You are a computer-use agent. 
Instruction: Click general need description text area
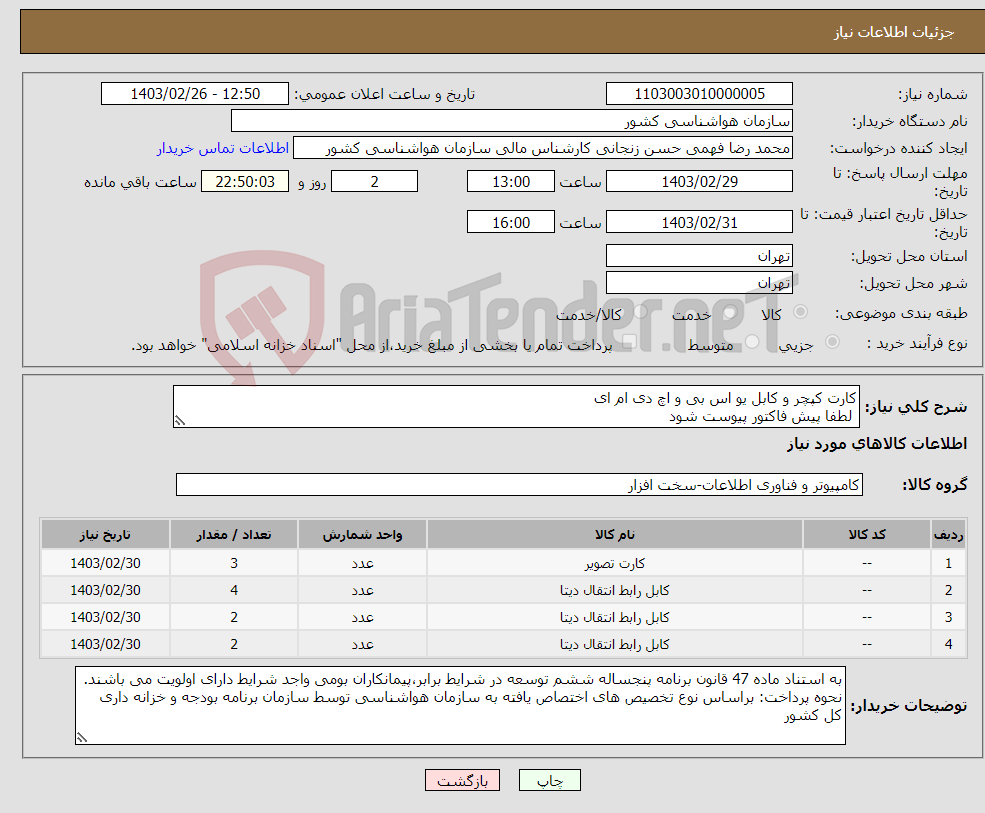516,407
